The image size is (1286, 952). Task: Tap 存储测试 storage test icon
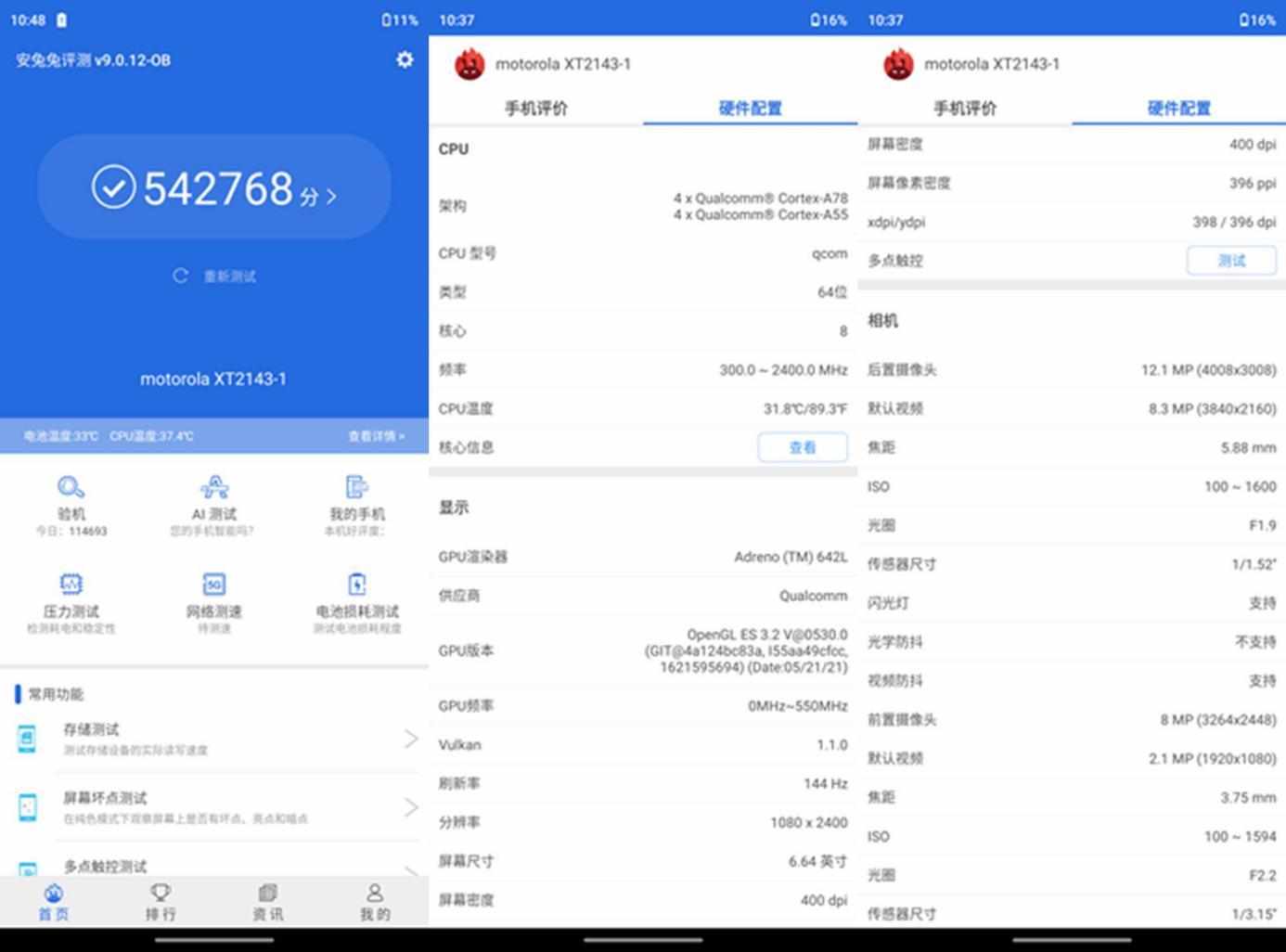(x=27, y=740)
